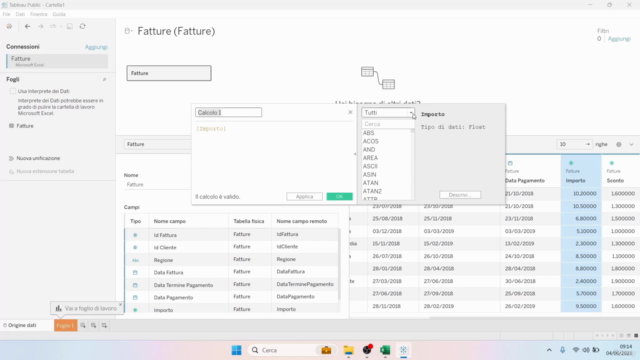The height and width of the screenshot is (360, 640).
Task: Click Aggiungi next to Connessioni
Action: [96, 47]
